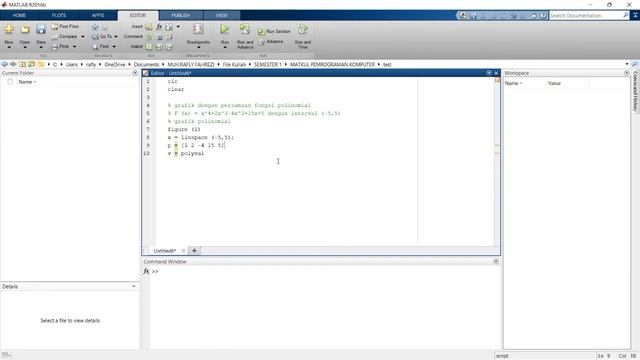Increase indent icon
Image resolution: width=640 pixels, height=360 pixels.
[x=159, y=47]
